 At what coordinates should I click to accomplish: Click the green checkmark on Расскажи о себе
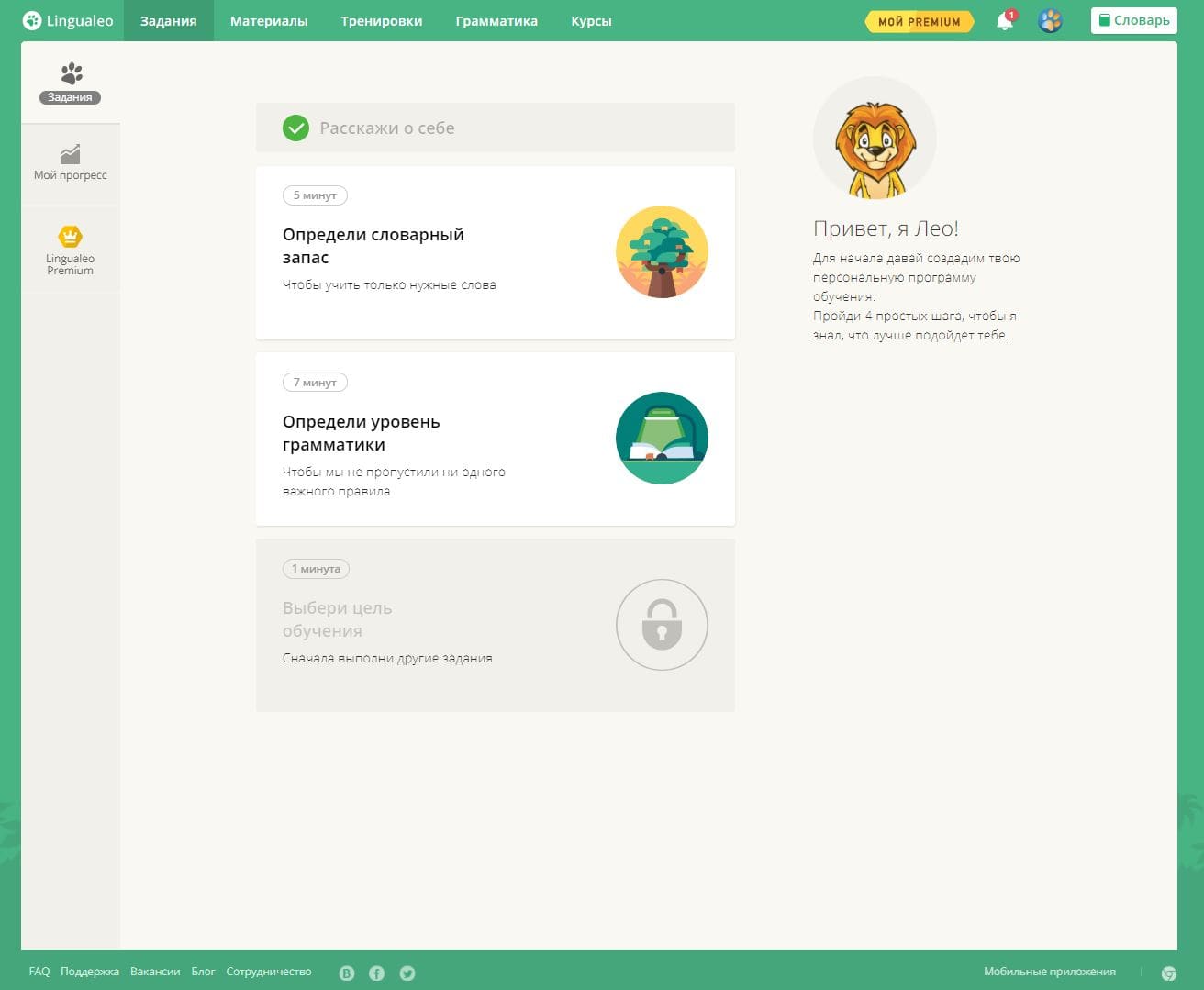tap(295, 128)
